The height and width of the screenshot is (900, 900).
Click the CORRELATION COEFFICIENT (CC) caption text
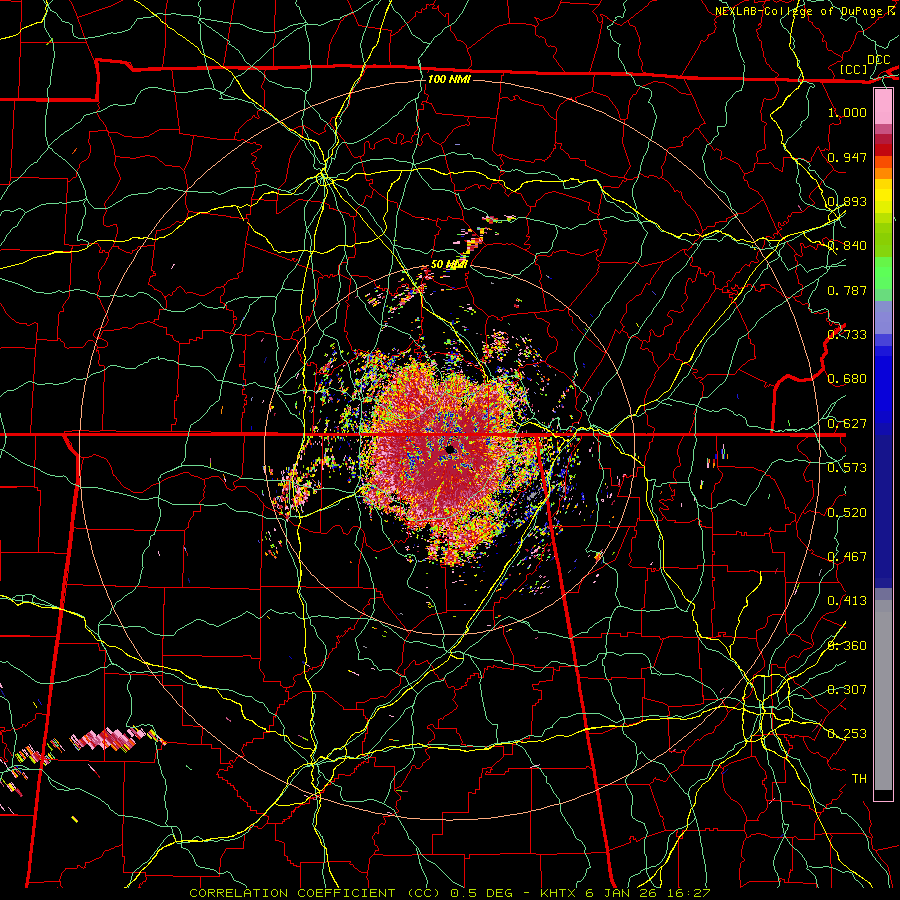point(315,893)
